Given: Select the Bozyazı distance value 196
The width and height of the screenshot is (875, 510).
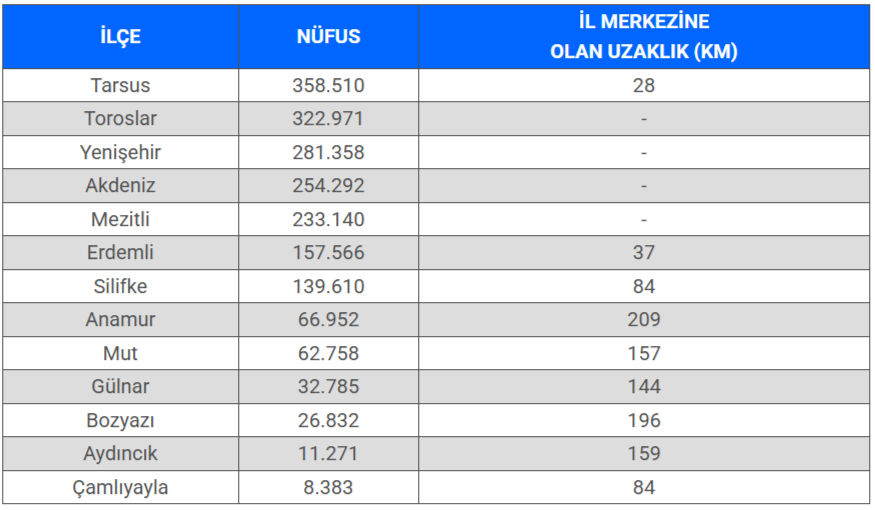Looking at the screenshot, I should point(644,420).
